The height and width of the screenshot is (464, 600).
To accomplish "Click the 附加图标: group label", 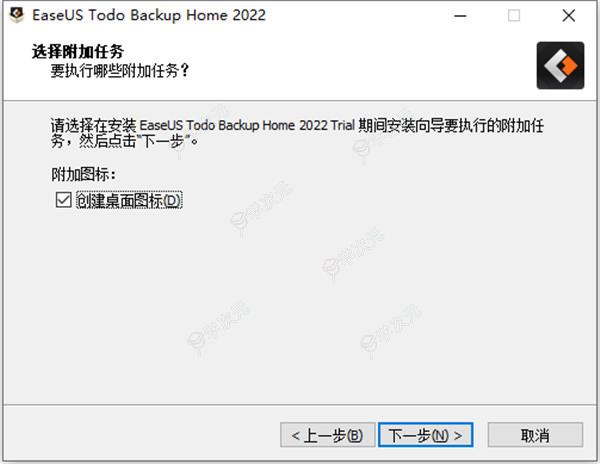I will (83, 174).
